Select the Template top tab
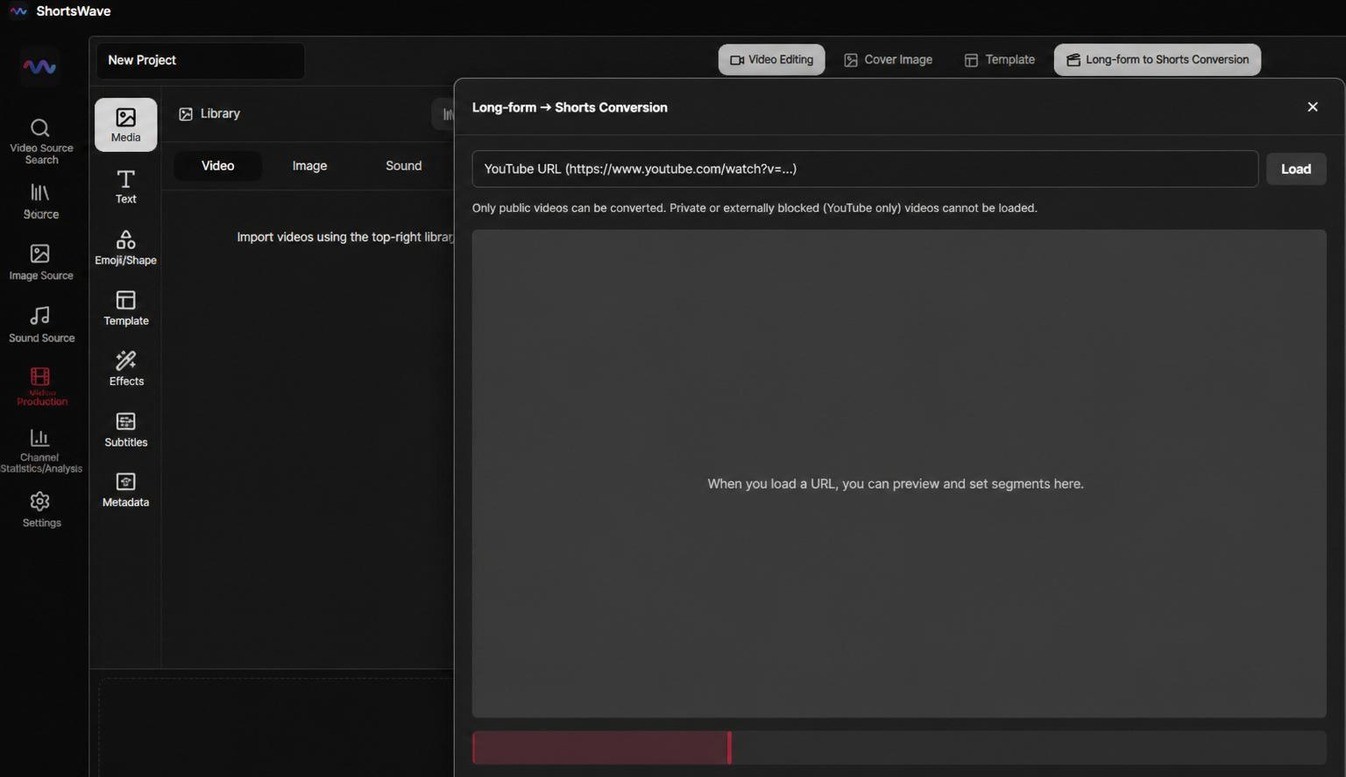The height and width of the screenshot is (777, 1346). coord(999,60)
